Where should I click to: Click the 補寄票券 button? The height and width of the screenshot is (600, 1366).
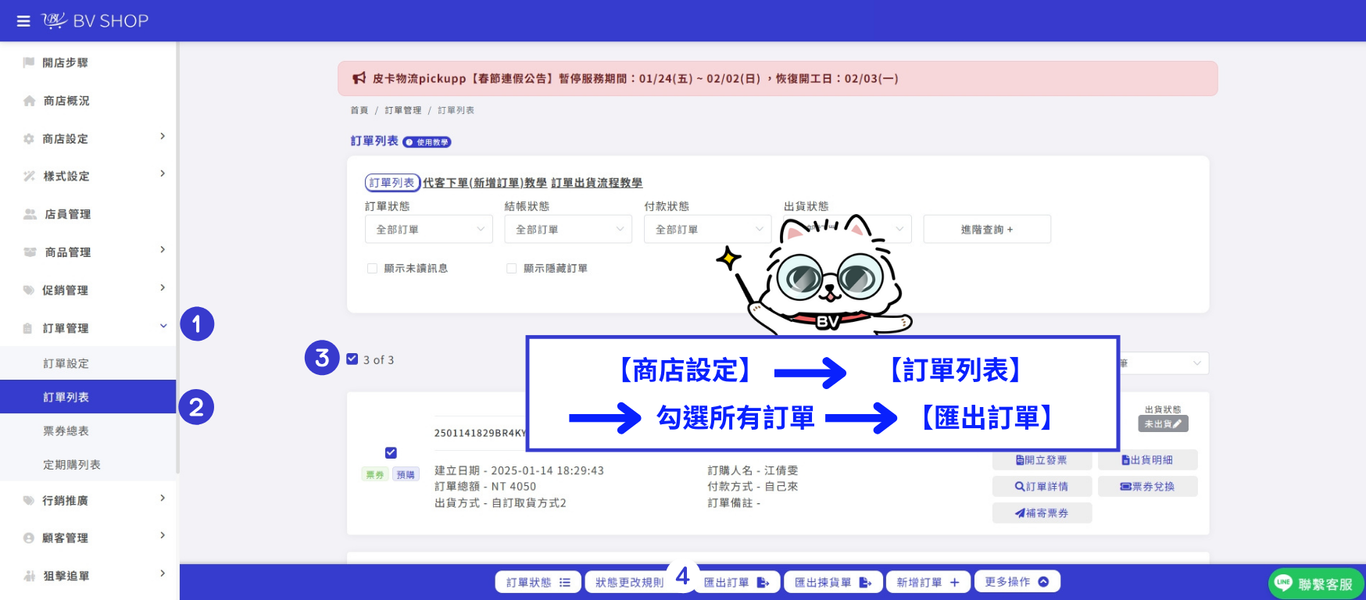tap(1042, 513)
